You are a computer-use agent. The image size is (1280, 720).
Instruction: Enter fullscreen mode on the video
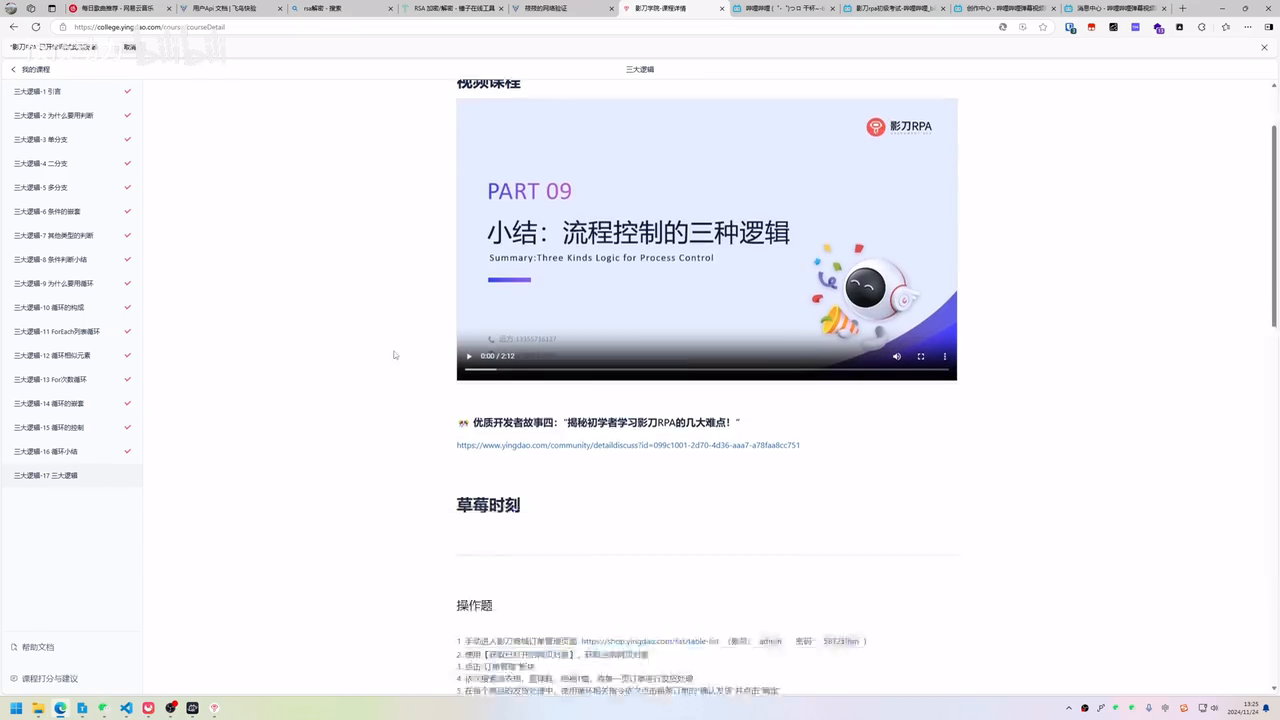click(x=921, y=356)
